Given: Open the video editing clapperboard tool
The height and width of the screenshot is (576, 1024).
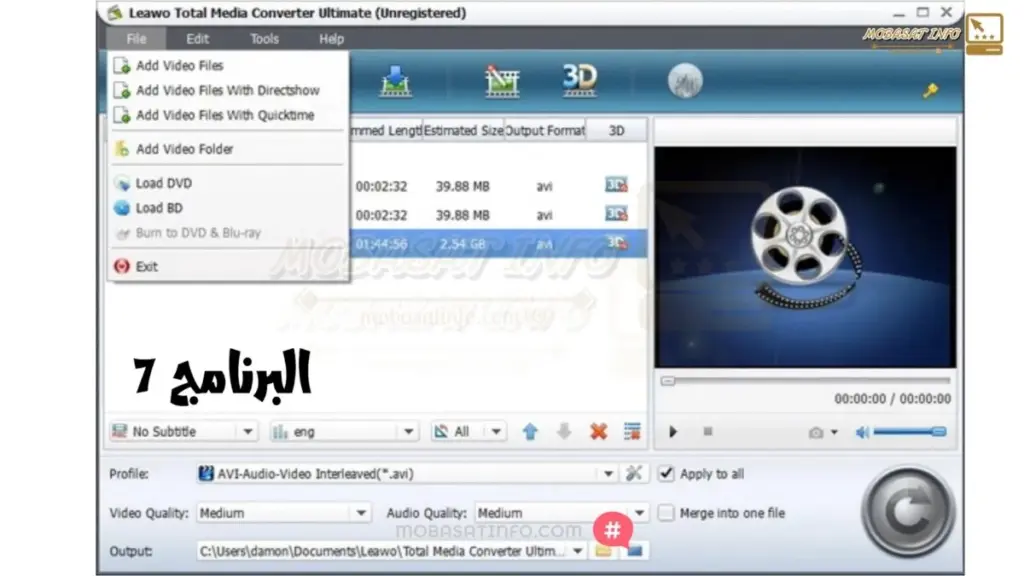Looking at the screenshot, I should [x=502, y=82].
